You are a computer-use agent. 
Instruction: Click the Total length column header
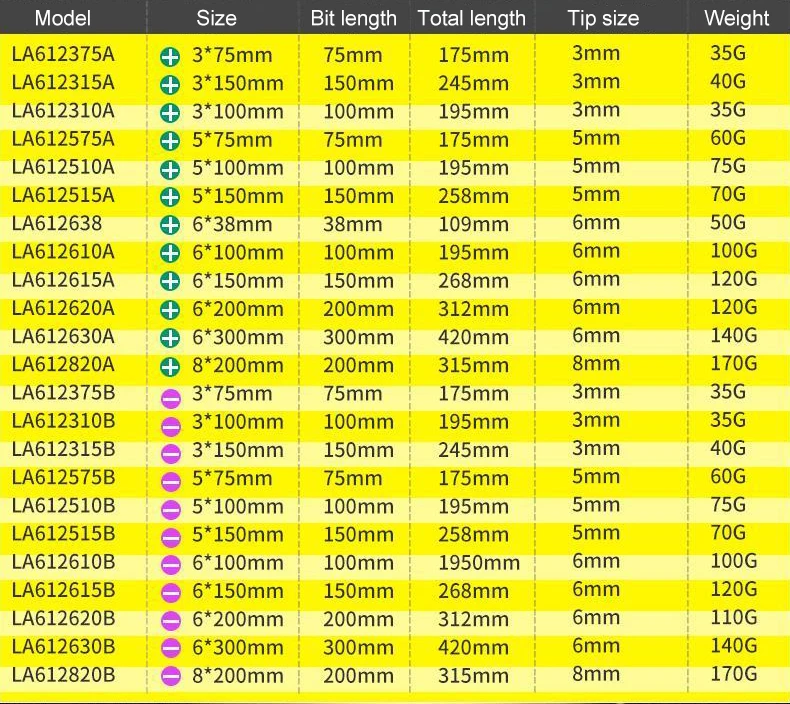(472, 19)
